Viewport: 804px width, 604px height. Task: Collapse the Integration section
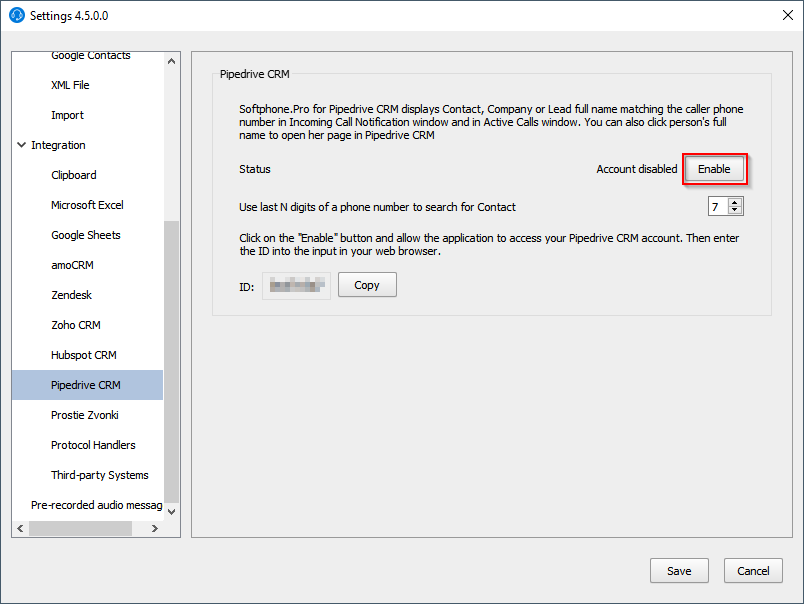coord(21,145)
